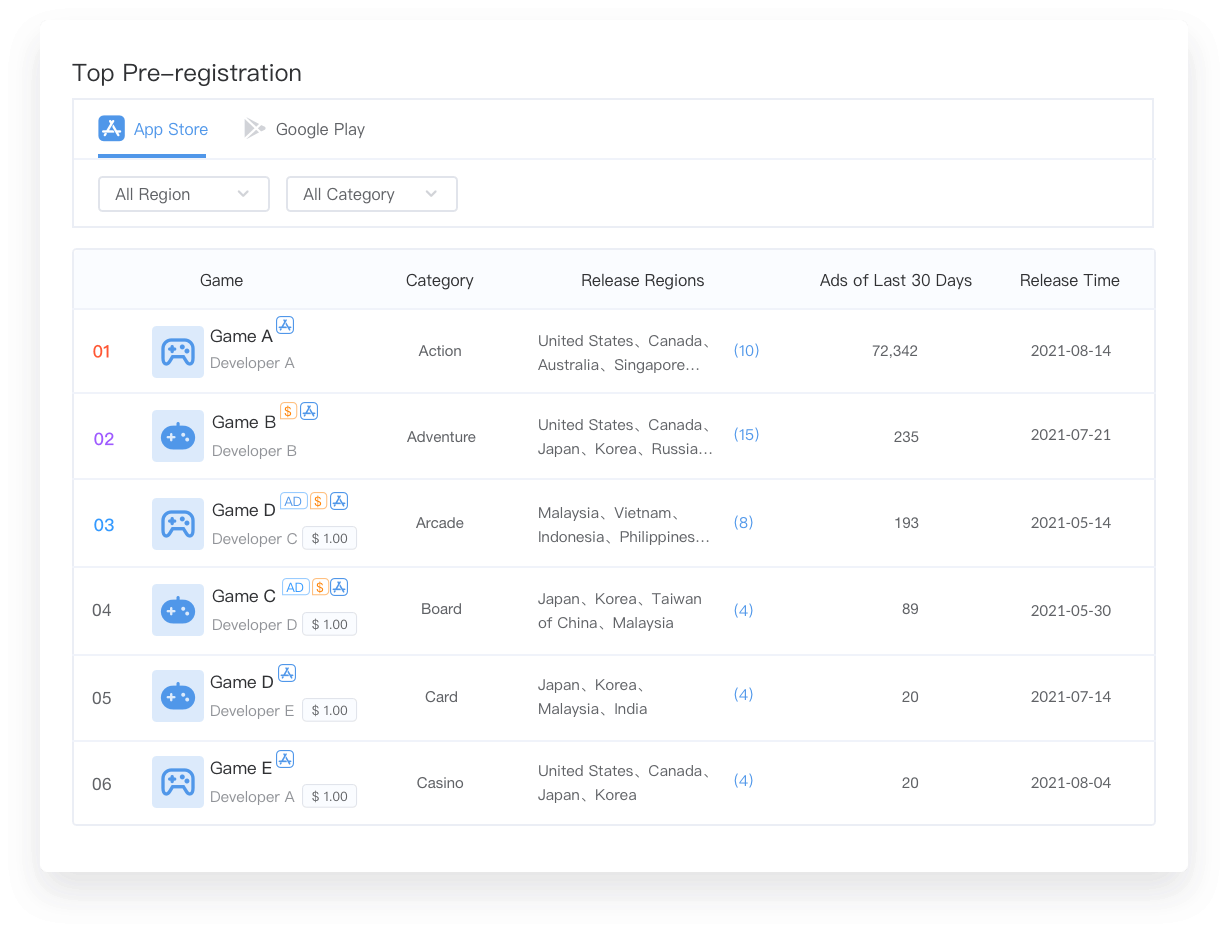Click the App Store badge next to Game A
This screenshot has height=932, width=1228.
coord(285,324)
